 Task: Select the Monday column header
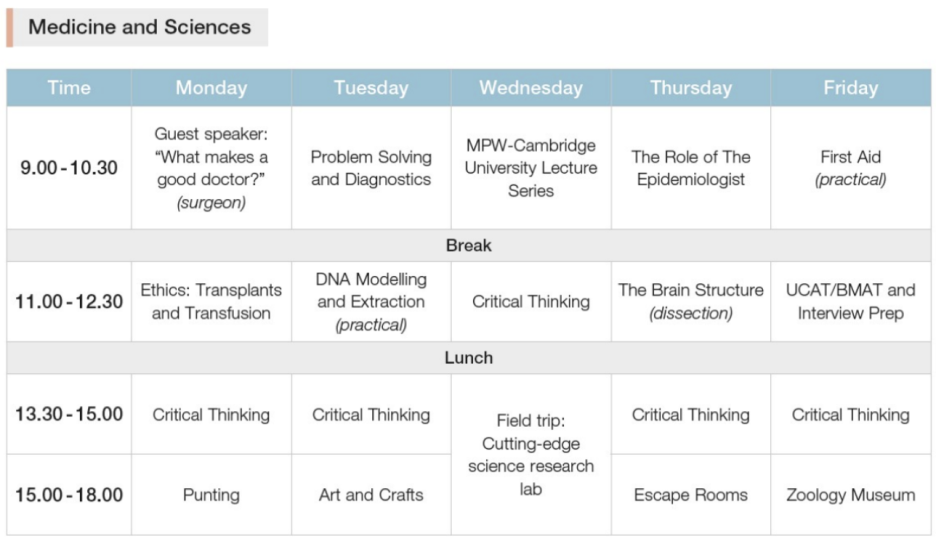(x=211, y=88)
